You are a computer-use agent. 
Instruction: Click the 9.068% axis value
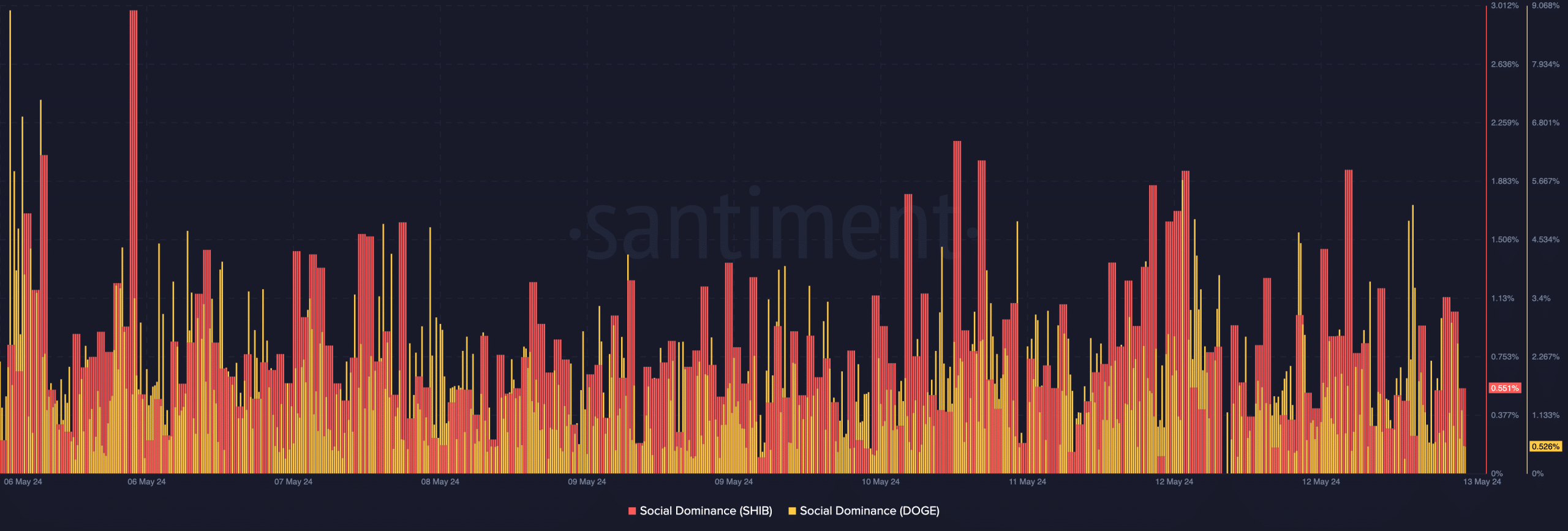coord(1545,6)
